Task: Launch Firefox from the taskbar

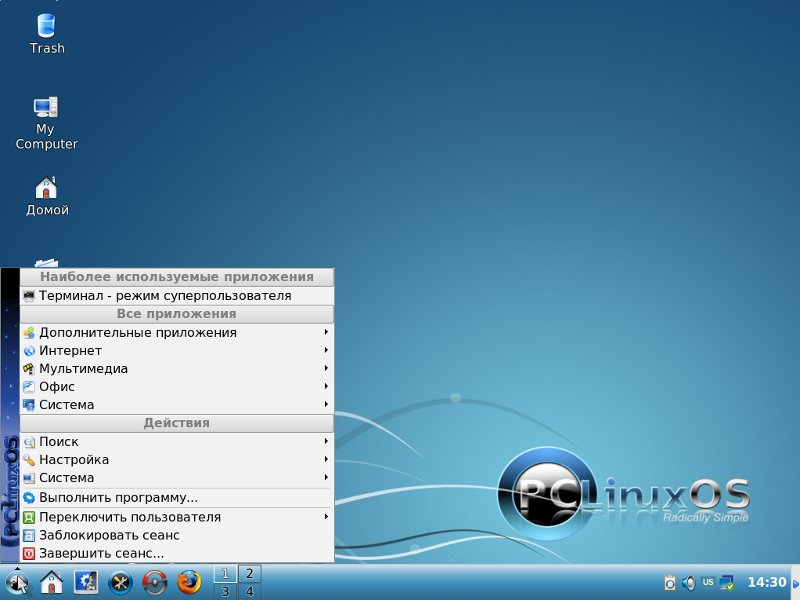Action: [189, 581]
